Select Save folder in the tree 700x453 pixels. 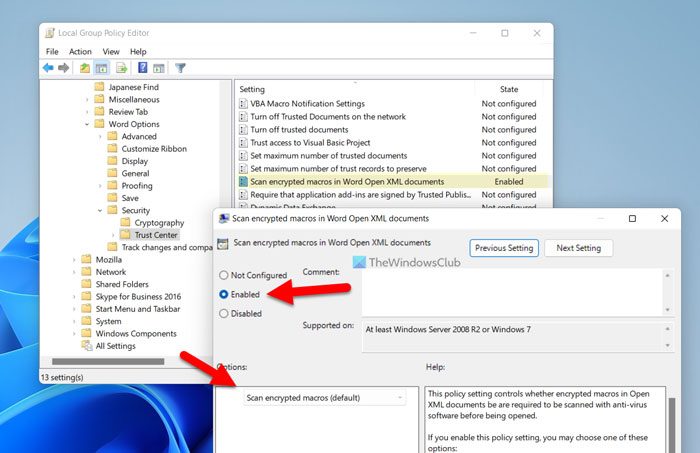(130, 198)
